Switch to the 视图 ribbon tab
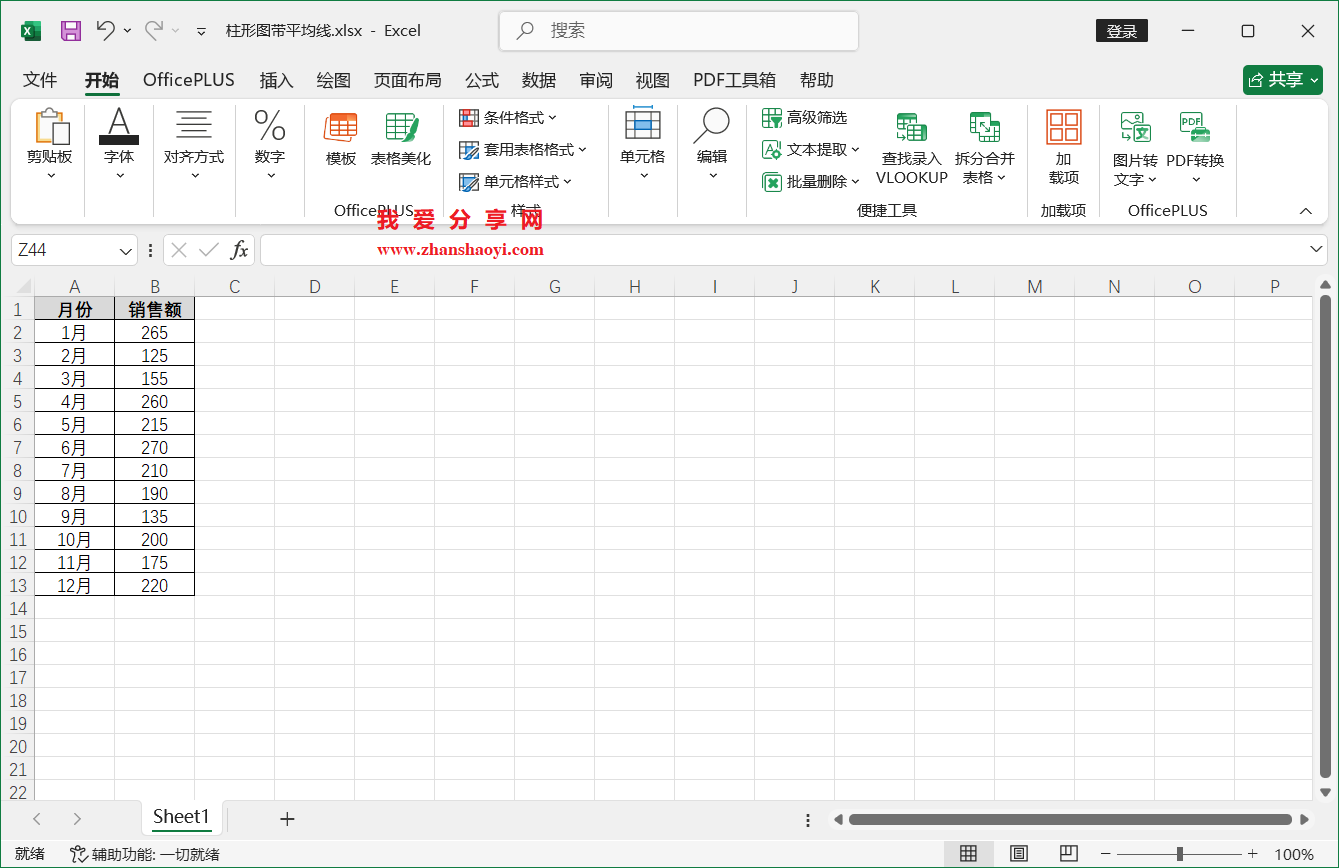This screenshot has height=868, width=1339. pos(653,80)
